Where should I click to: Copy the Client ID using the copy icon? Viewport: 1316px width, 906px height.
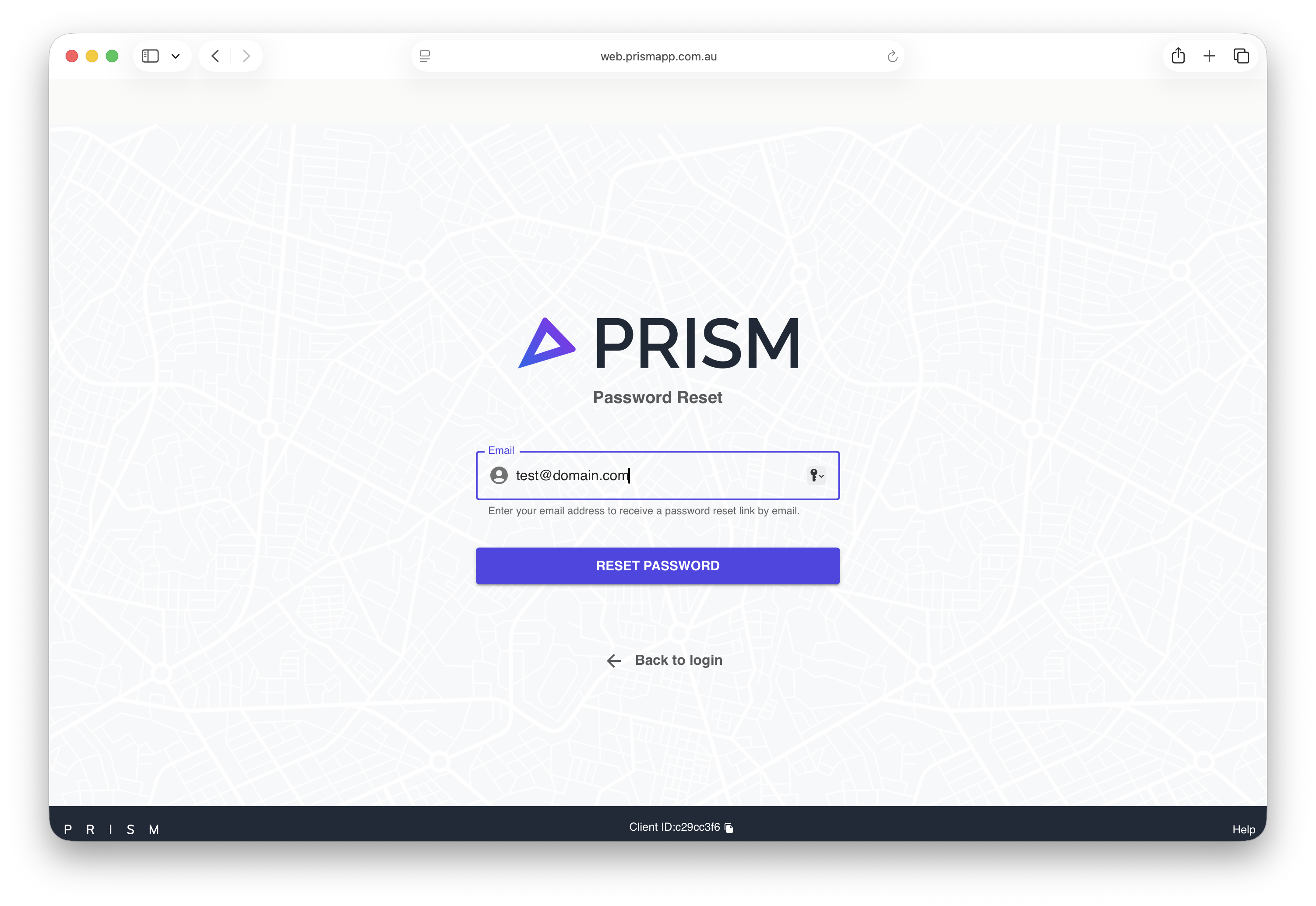point(729,828)
